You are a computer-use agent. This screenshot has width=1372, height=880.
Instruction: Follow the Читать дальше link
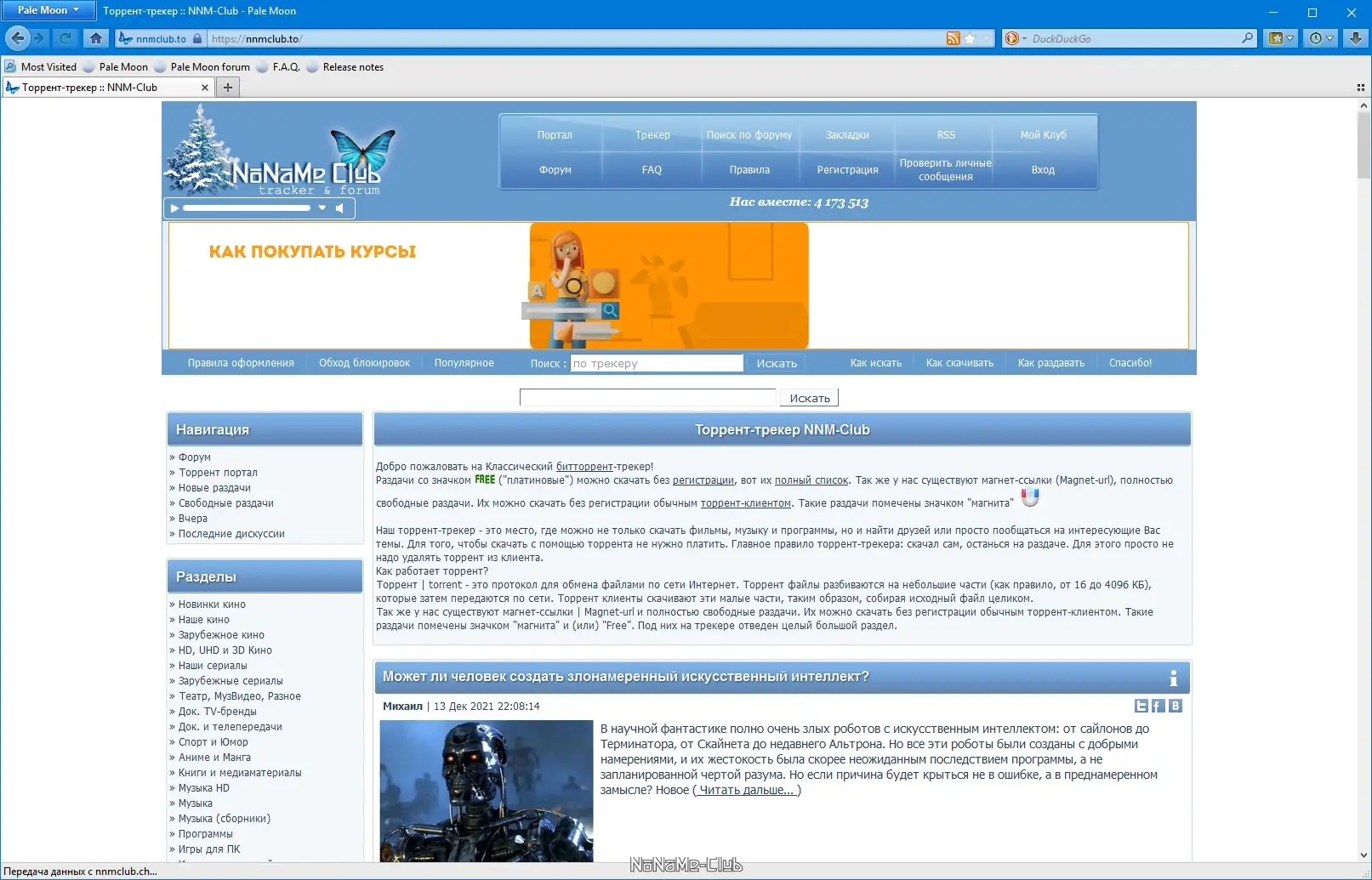(747, 790)
